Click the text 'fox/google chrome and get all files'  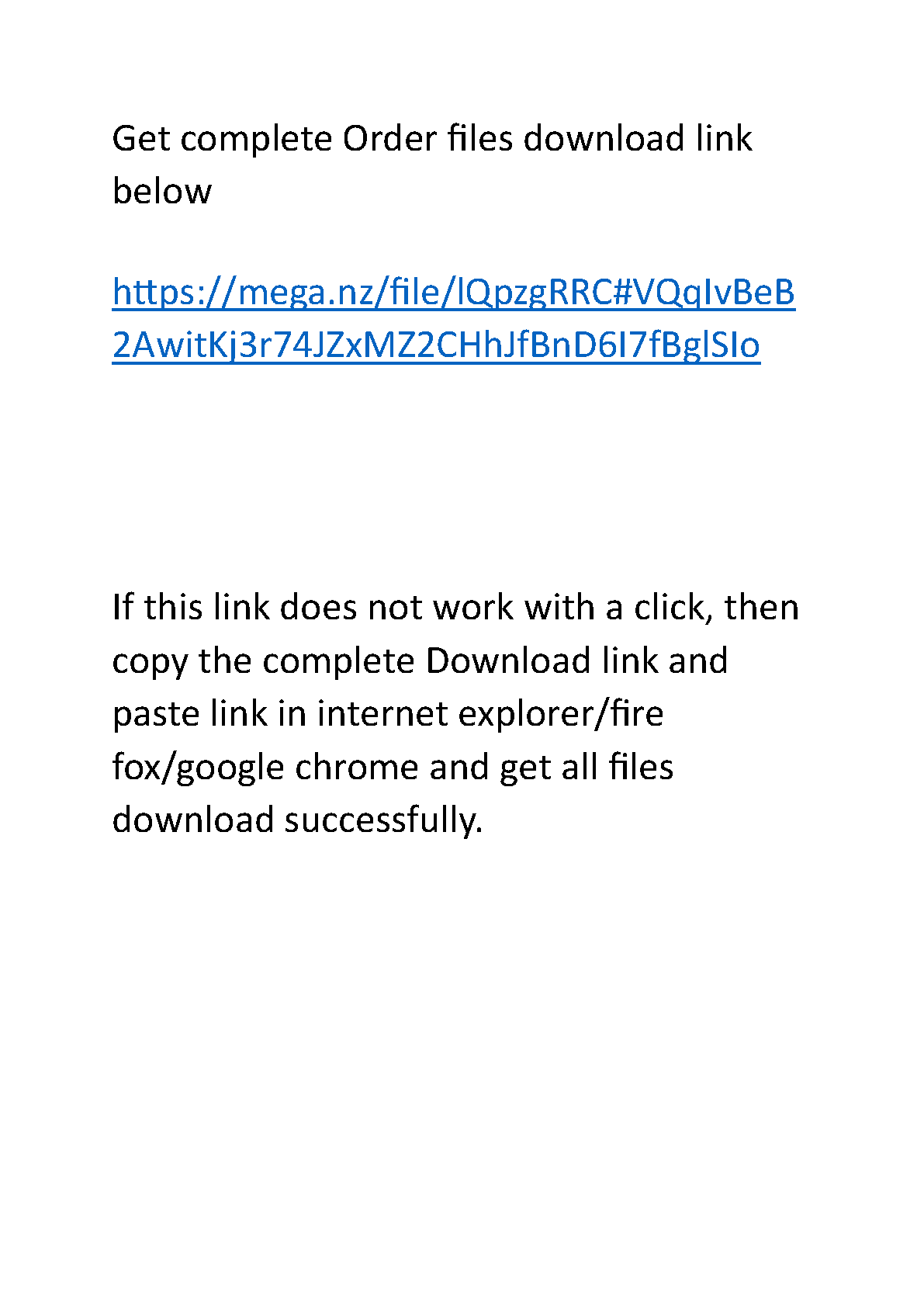click(393, 767)
